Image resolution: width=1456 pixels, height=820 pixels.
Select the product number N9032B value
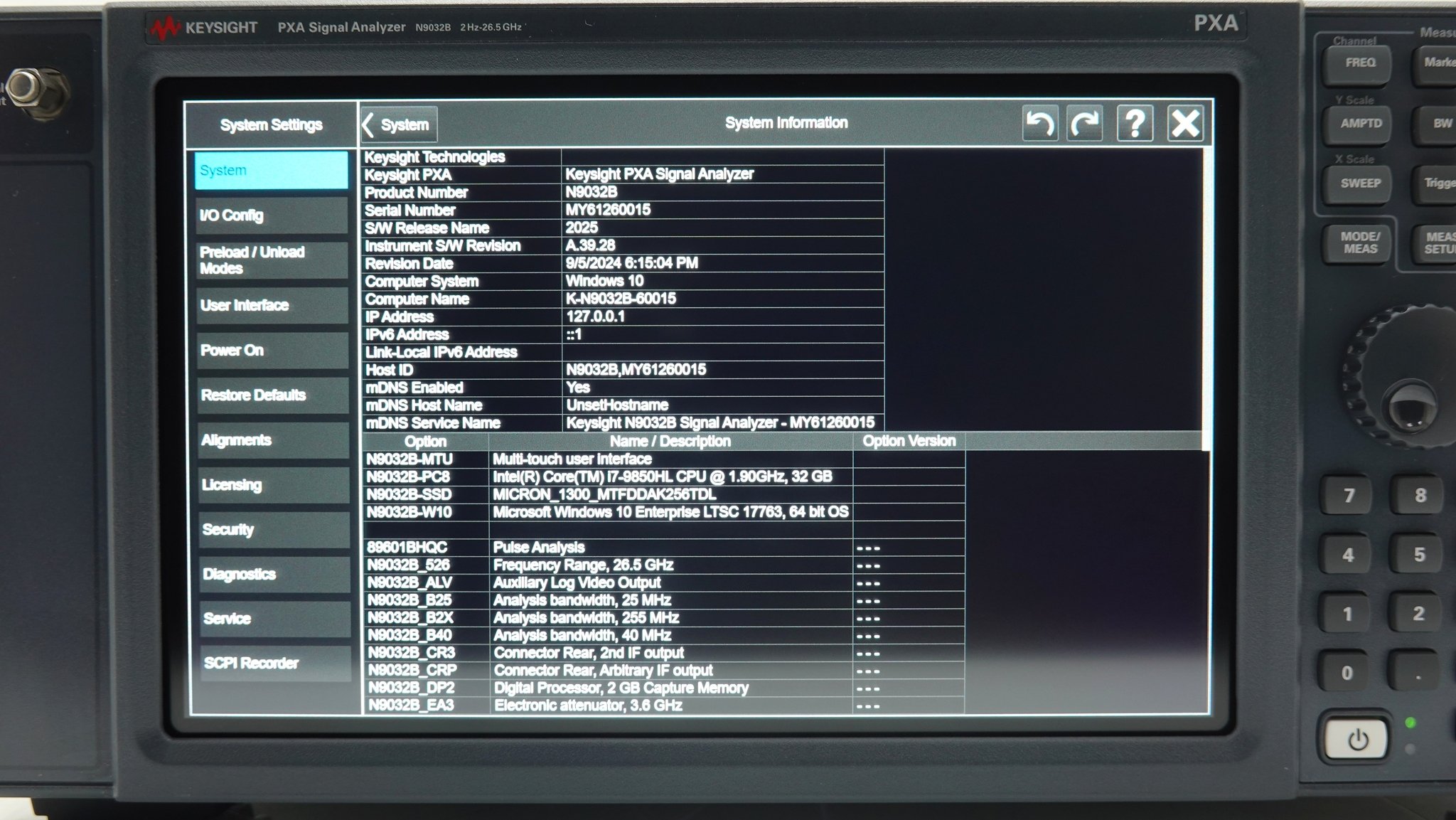point(591,192)
